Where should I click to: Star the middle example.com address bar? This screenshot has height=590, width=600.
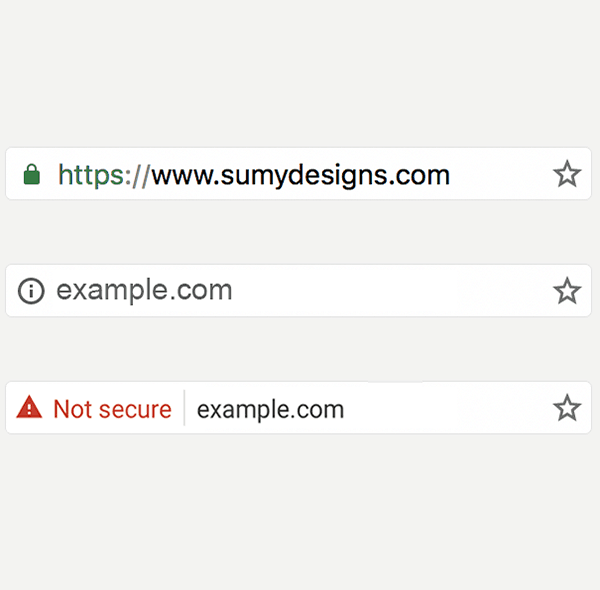click(x=567, y=291)
